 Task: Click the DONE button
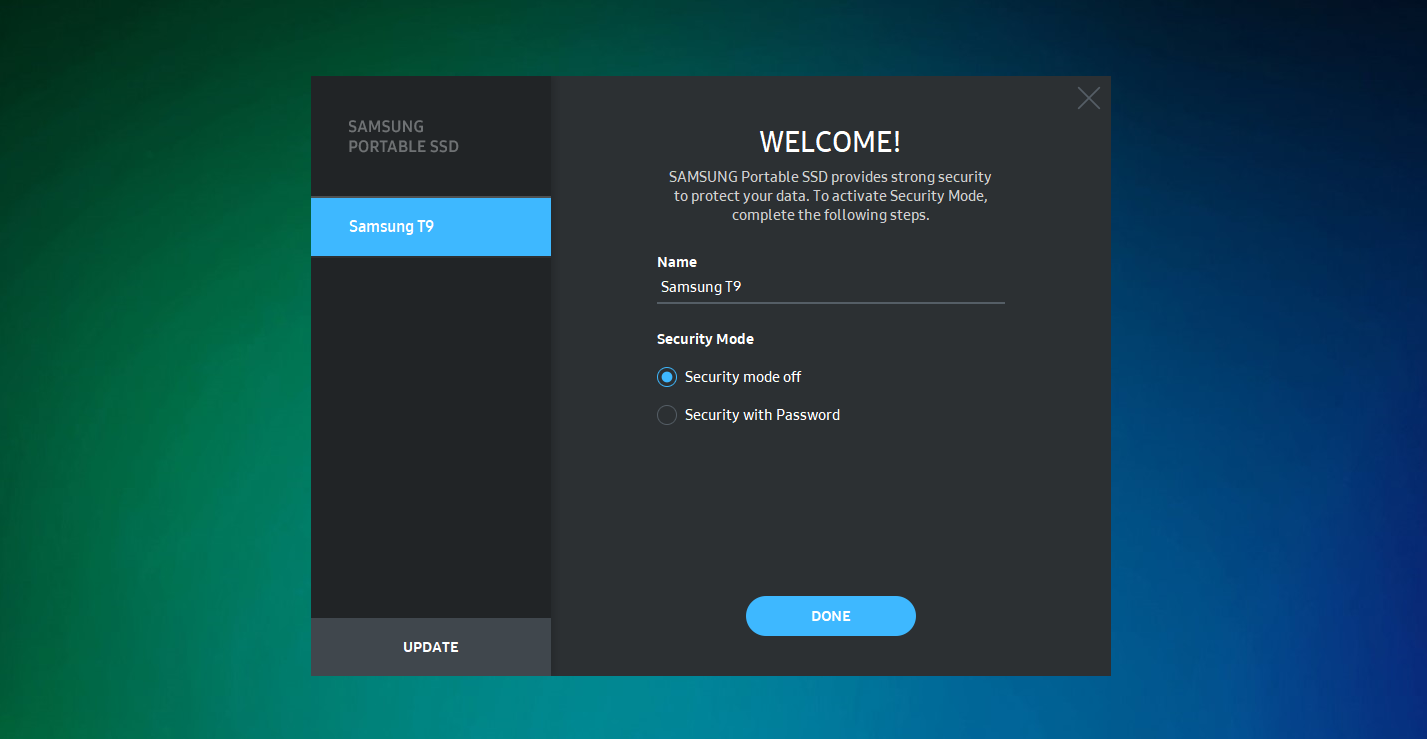pyautogui.click(x=831, y=616)
